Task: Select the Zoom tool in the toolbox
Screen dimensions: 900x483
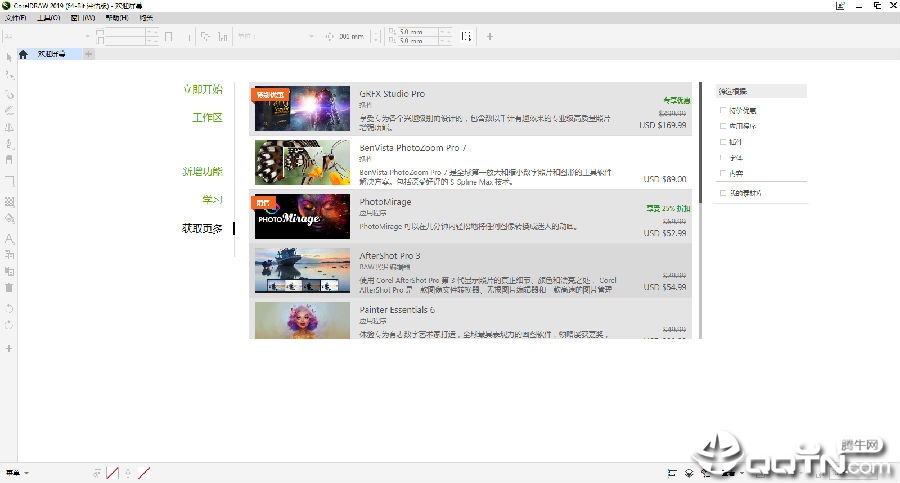Action: click(9, 110)
